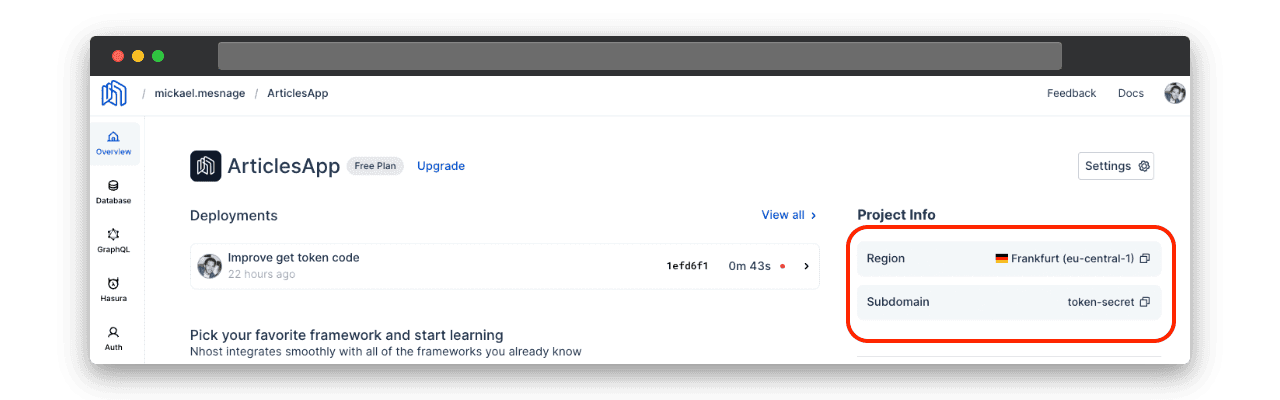Open the GraphQL sidebar section
Image resolution: width=1280 pixels, height=400 pixels.
pos(113,240)
